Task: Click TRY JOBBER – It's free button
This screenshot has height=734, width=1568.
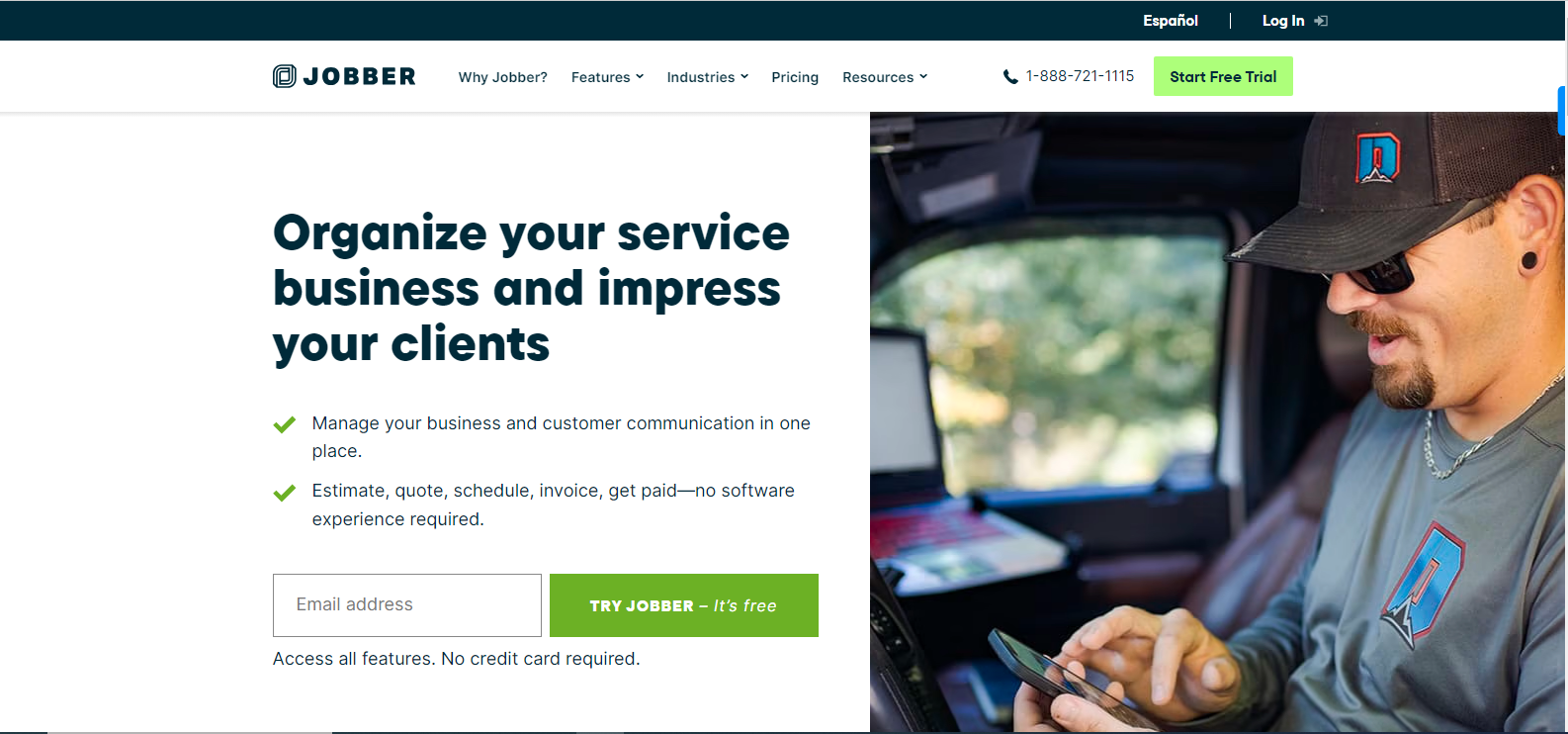Action: pos(684,605)
